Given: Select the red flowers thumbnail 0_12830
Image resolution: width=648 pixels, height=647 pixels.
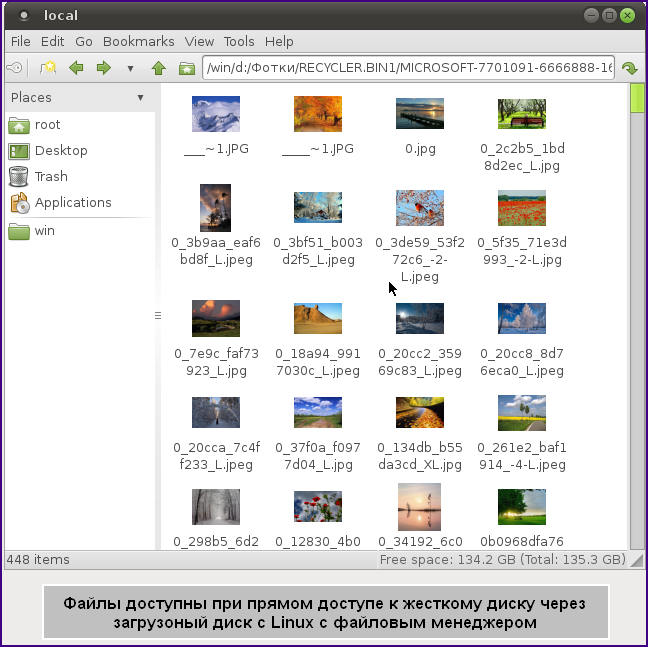Looking at the screenshot, I should [318, 507].
